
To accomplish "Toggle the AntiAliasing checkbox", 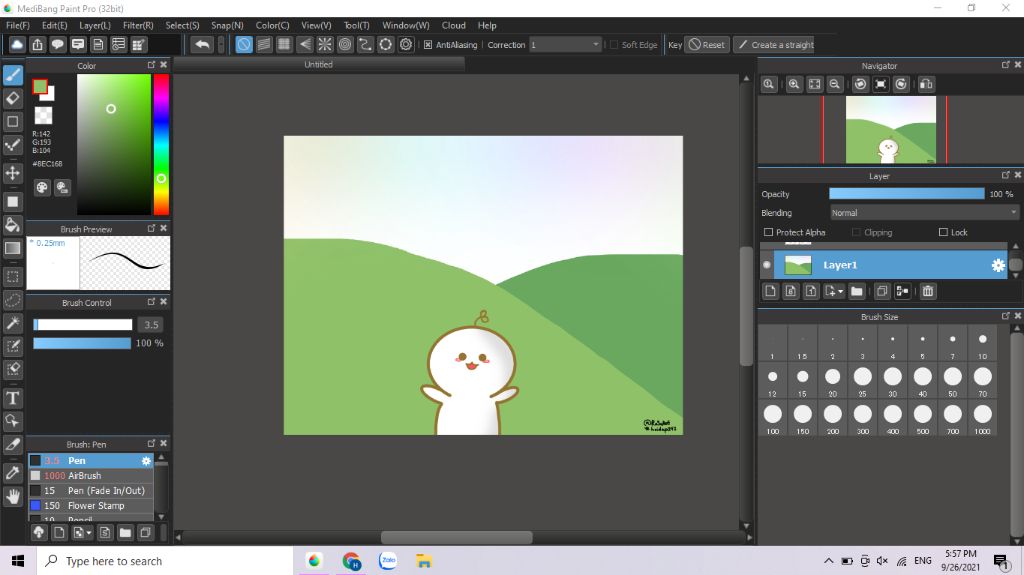I will point(428,45).
